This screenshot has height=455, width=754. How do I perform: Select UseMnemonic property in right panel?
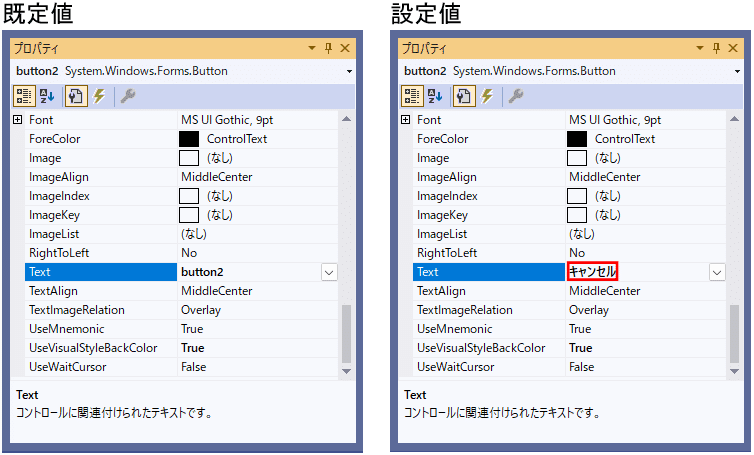(489, 329)
